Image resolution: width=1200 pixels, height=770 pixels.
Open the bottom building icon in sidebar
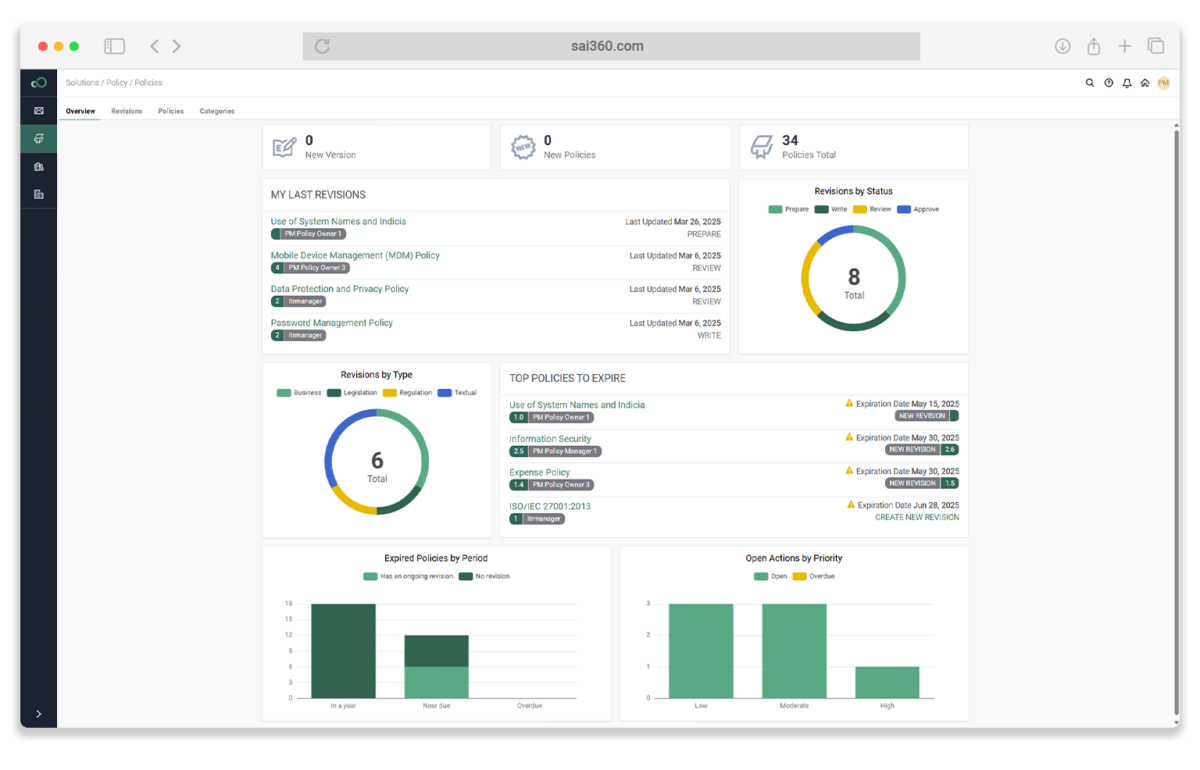pos(38,194)
